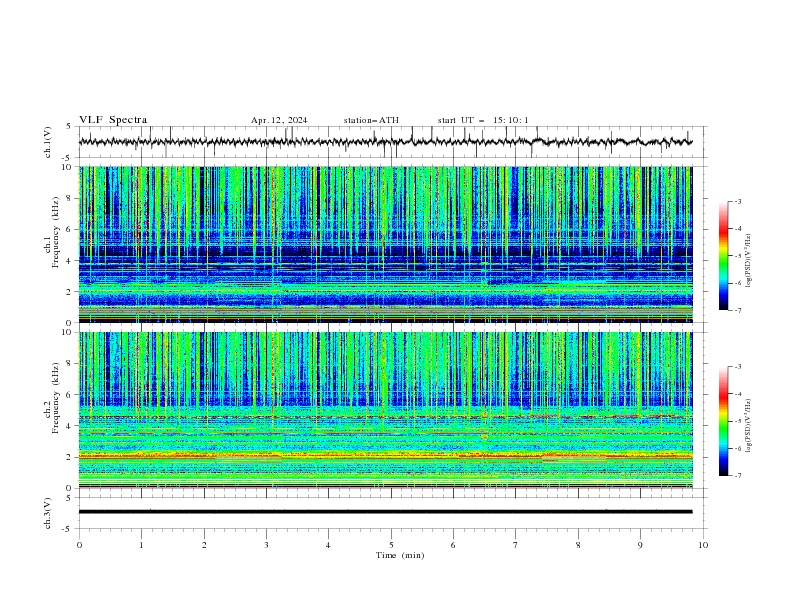Viewport: 792px width, 612px height.
Task: Click the ch.1 waveform trace plot
Action: tap(385, 142)
